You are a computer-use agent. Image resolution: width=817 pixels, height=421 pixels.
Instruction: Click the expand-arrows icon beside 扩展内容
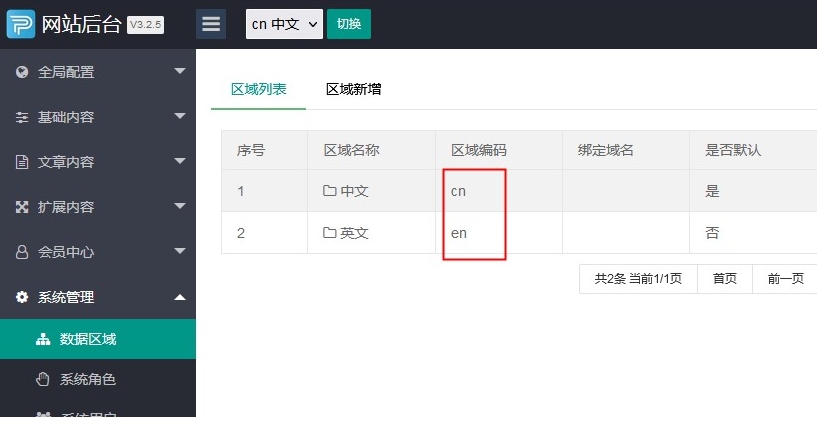coord(22,207)
